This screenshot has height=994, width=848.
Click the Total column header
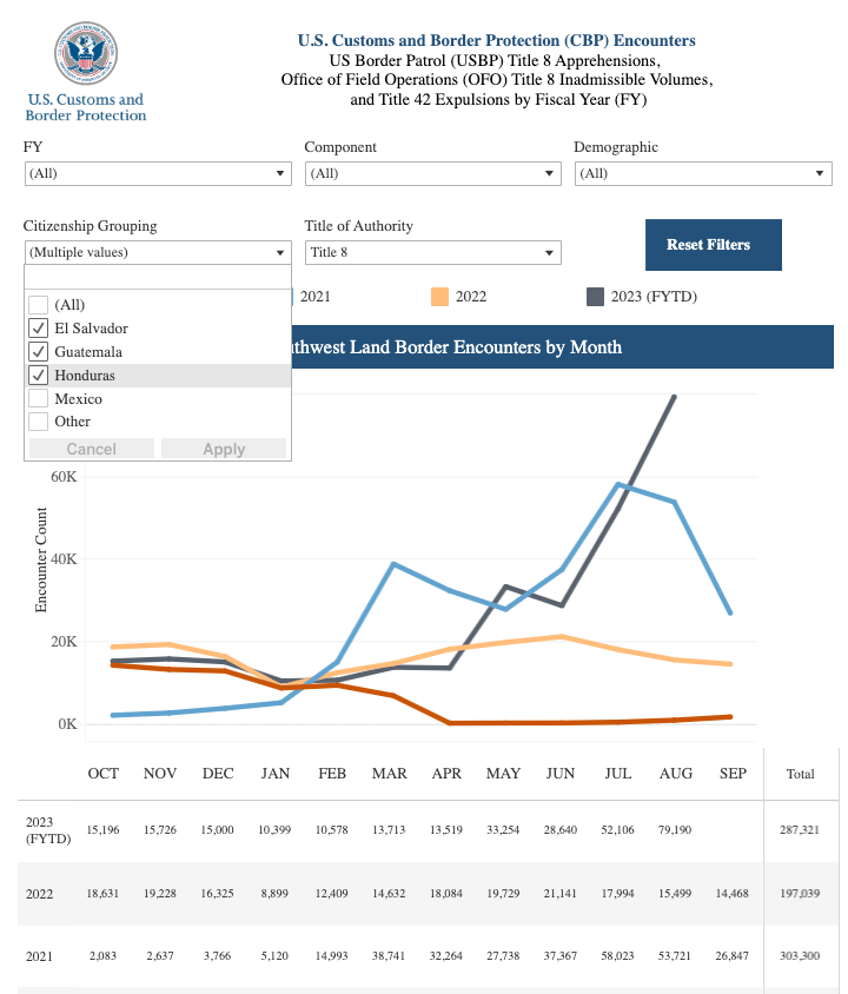(800, 774)
